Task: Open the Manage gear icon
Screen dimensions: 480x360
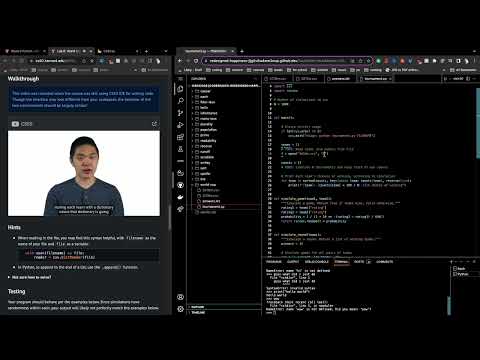Action: pyautogui.click(x=180, y=309)
